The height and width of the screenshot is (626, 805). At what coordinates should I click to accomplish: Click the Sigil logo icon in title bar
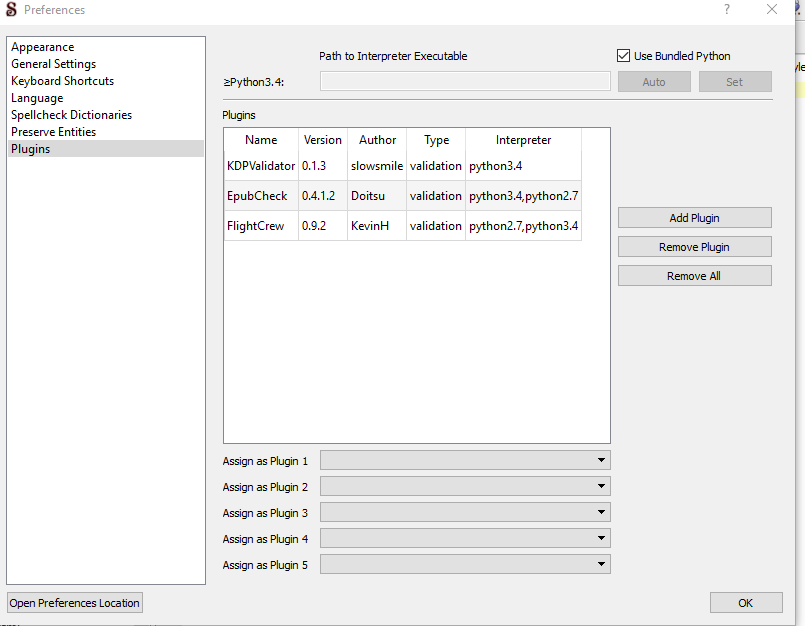[x=11, y=9]
